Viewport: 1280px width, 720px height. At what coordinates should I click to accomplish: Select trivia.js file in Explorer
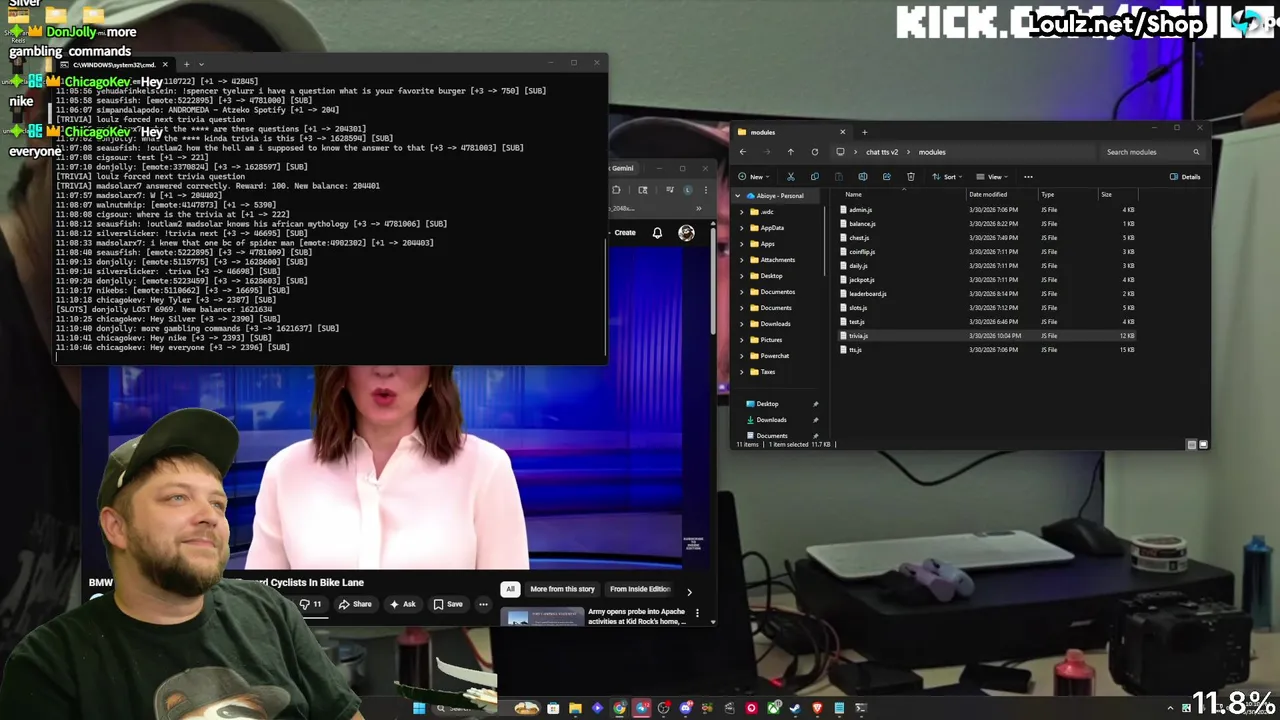[x=858, y=336]
